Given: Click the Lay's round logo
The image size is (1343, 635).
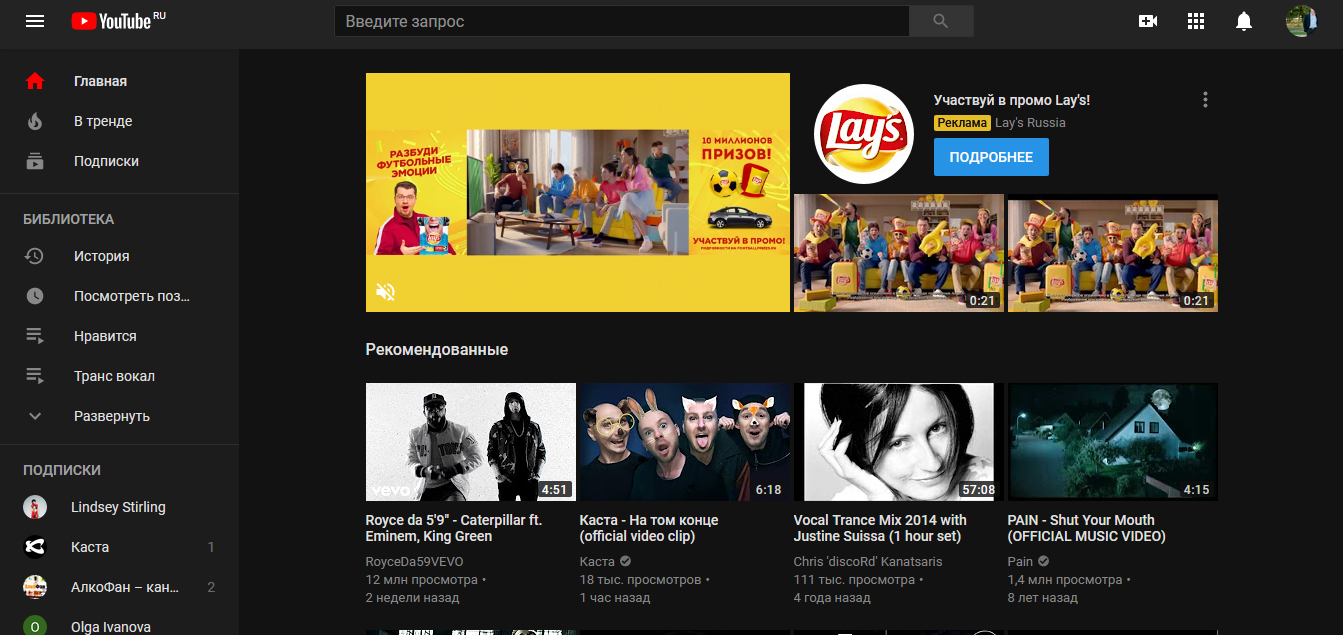Looking at the screenshot, I should (x=863, y=133).
